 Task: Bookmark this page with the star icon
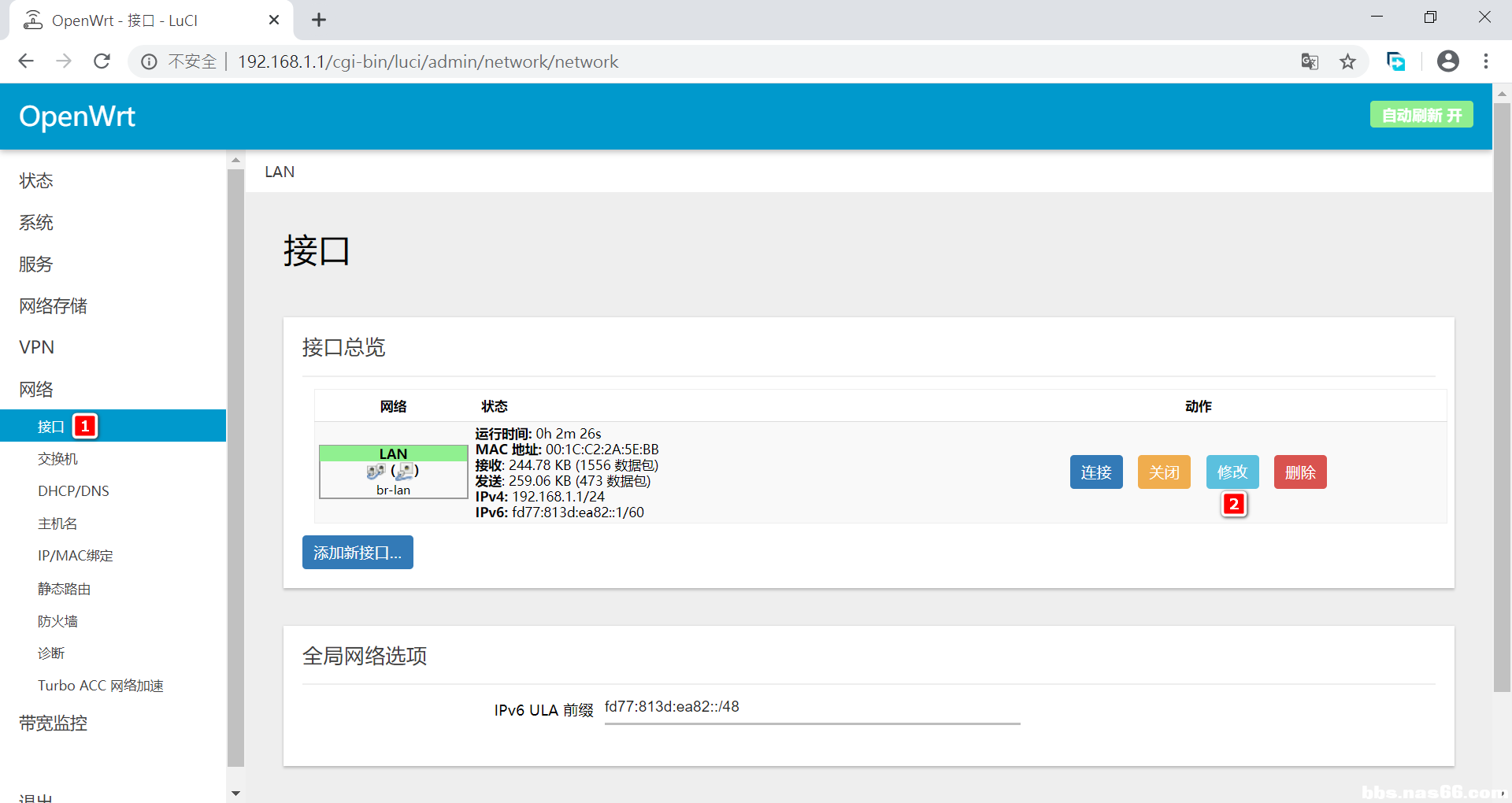[x=1347, y=61]
